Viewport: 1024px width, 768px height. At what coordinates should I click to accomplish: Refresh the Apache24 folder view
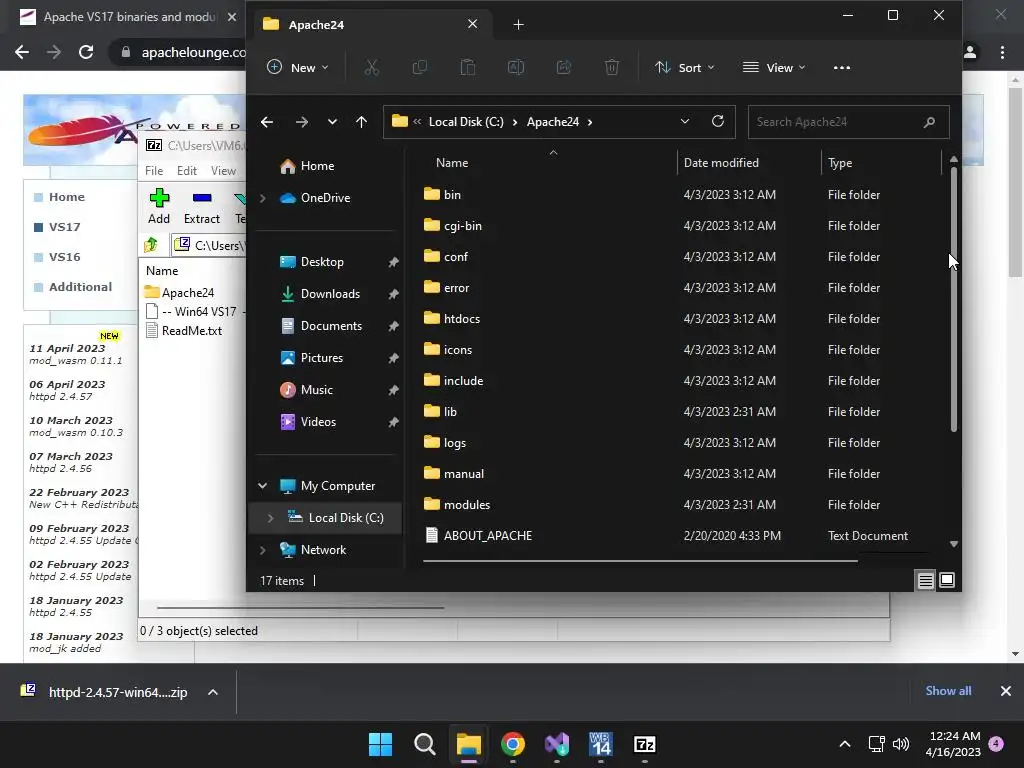click(718, 121)
